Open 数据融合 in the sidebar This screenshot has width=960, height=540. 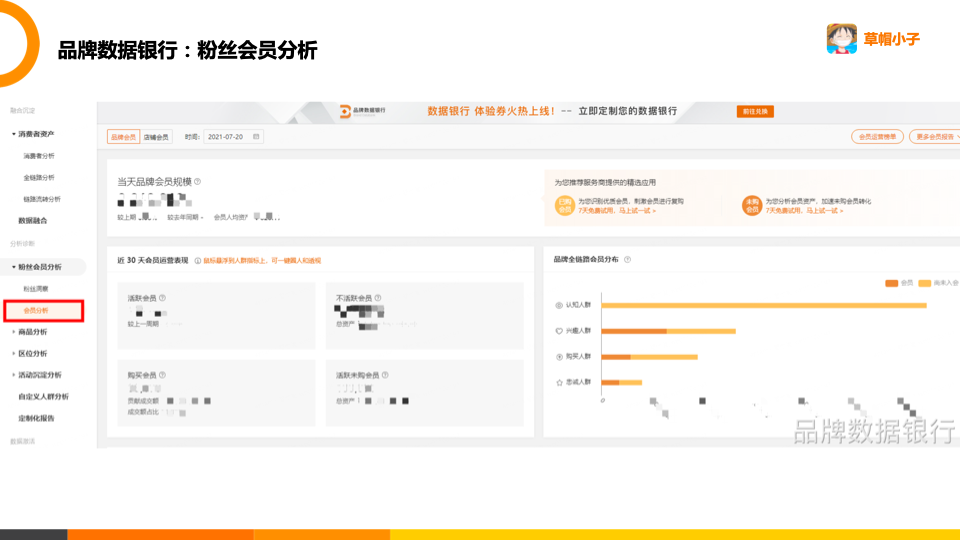tap(33, 220)
